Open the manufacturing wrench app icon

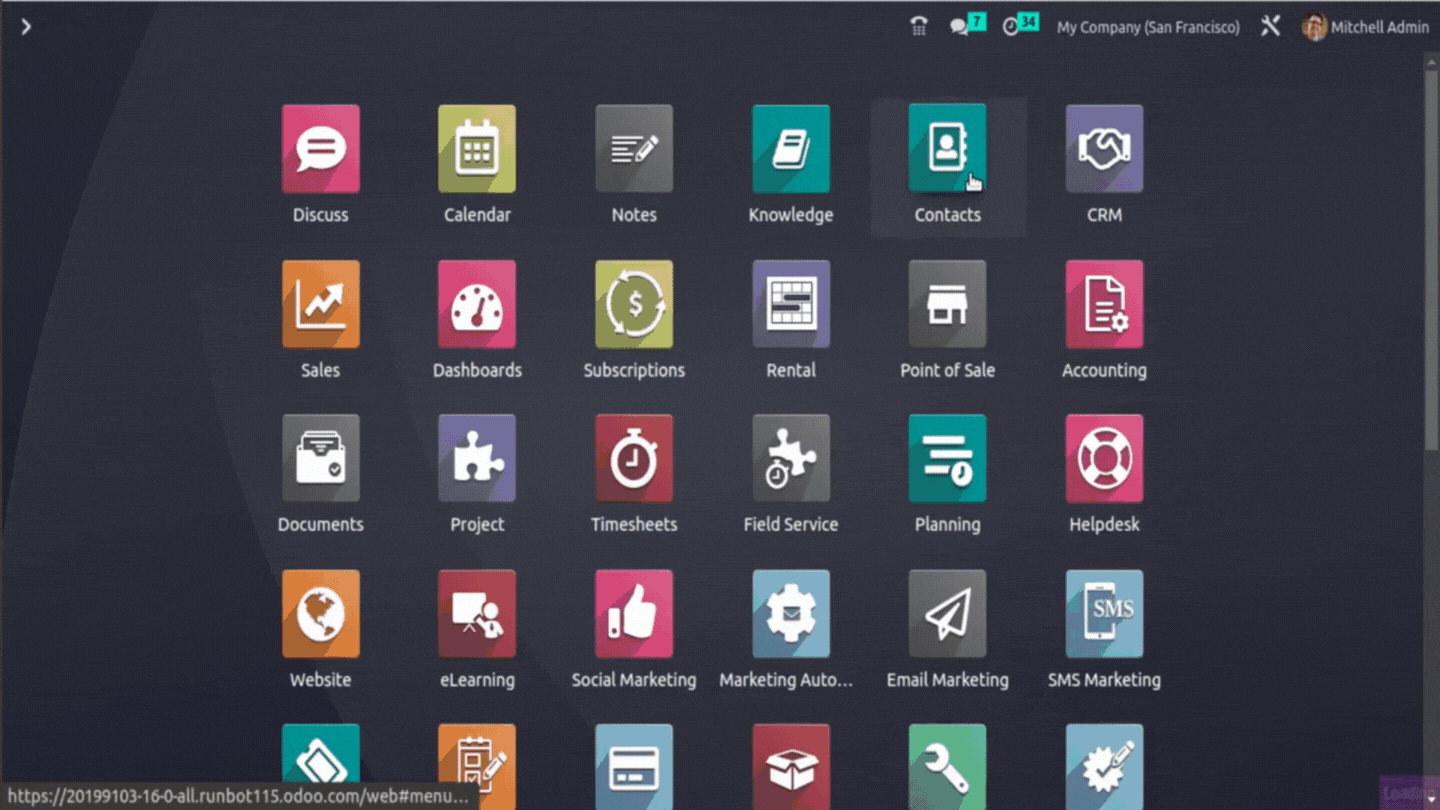pos(947,766)
